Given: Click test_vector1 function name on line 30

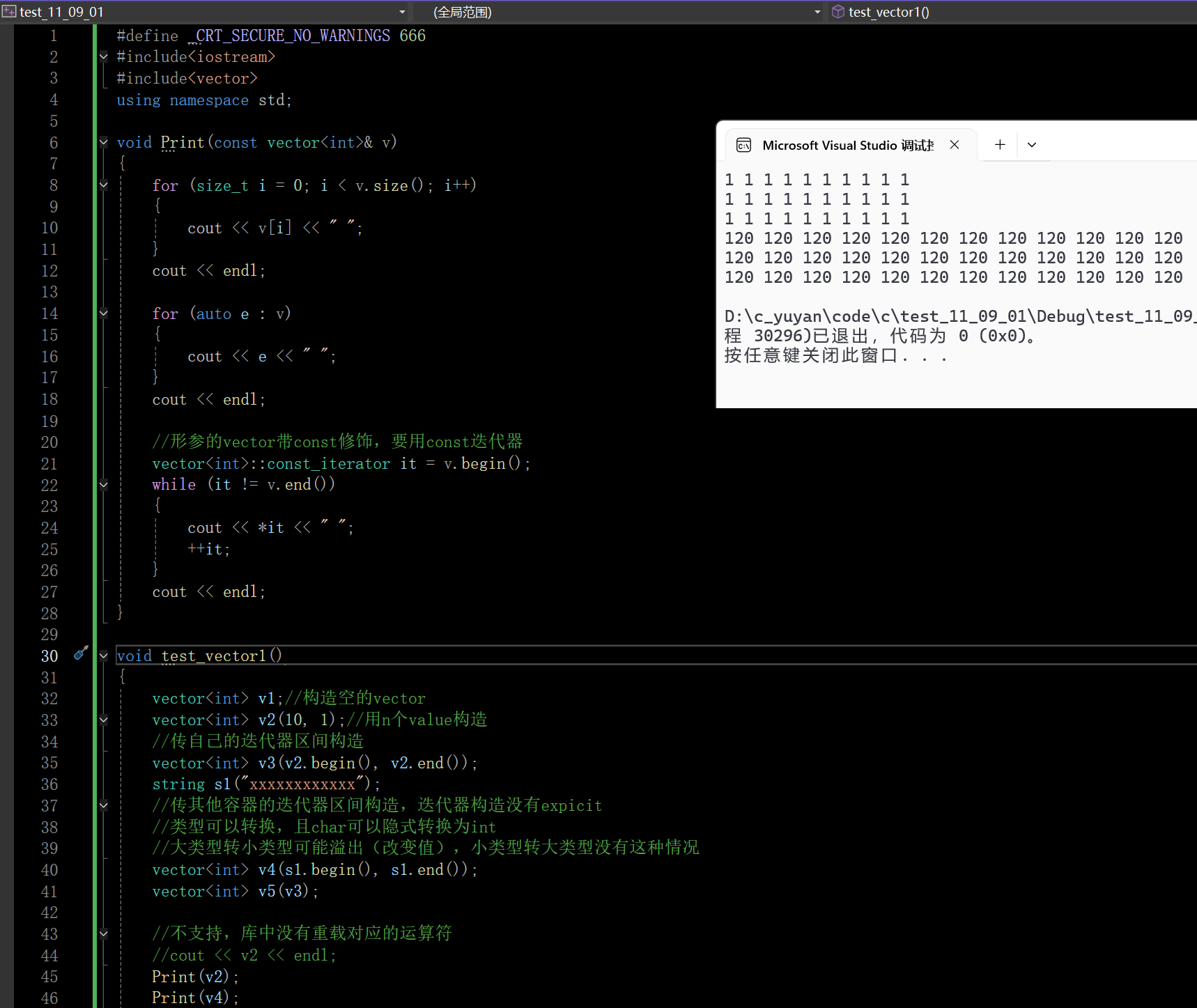Looking at the screenshot, I should pos(214,656).
